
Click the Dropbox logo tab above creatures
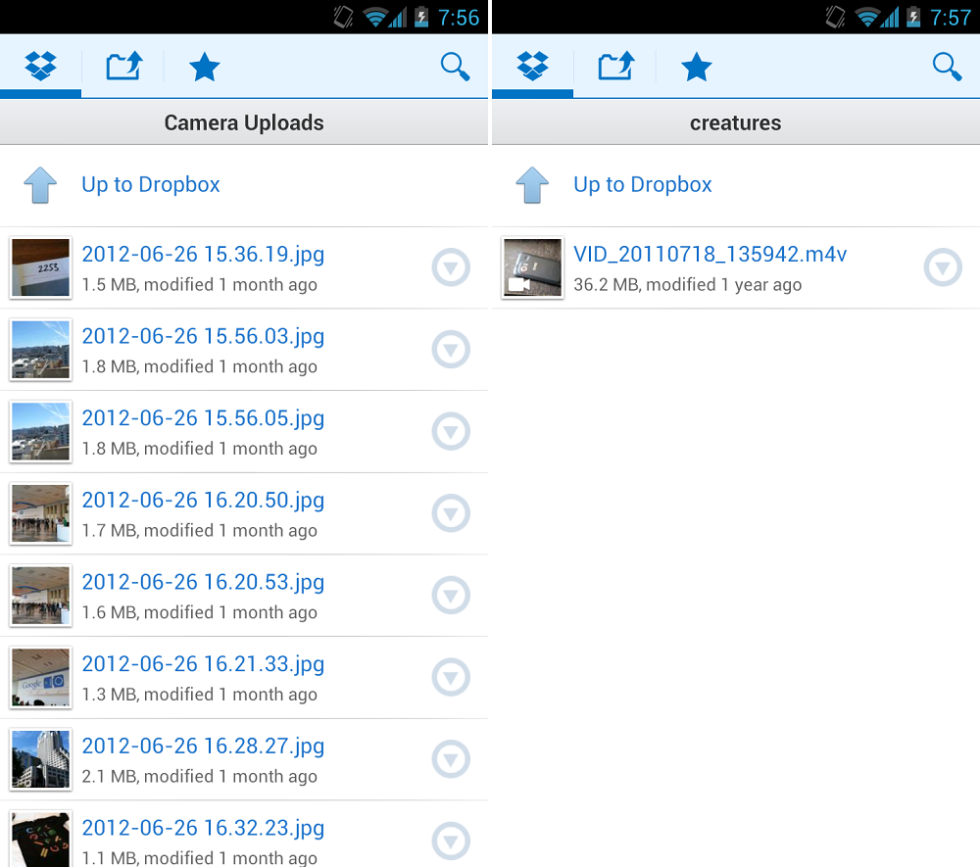(x=533, y=67)
